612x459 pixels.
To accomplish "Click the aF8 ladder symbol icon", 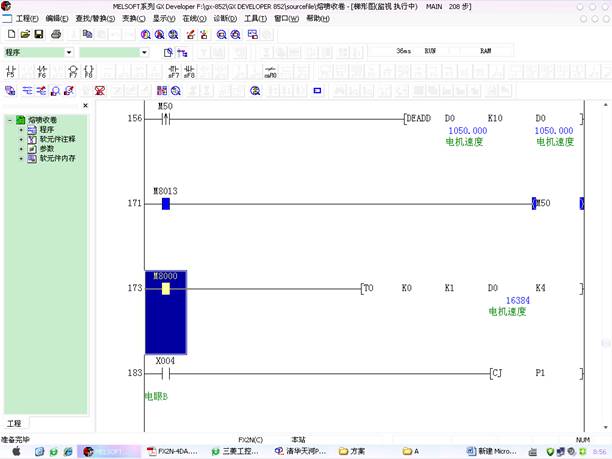I will coord(189,71).
